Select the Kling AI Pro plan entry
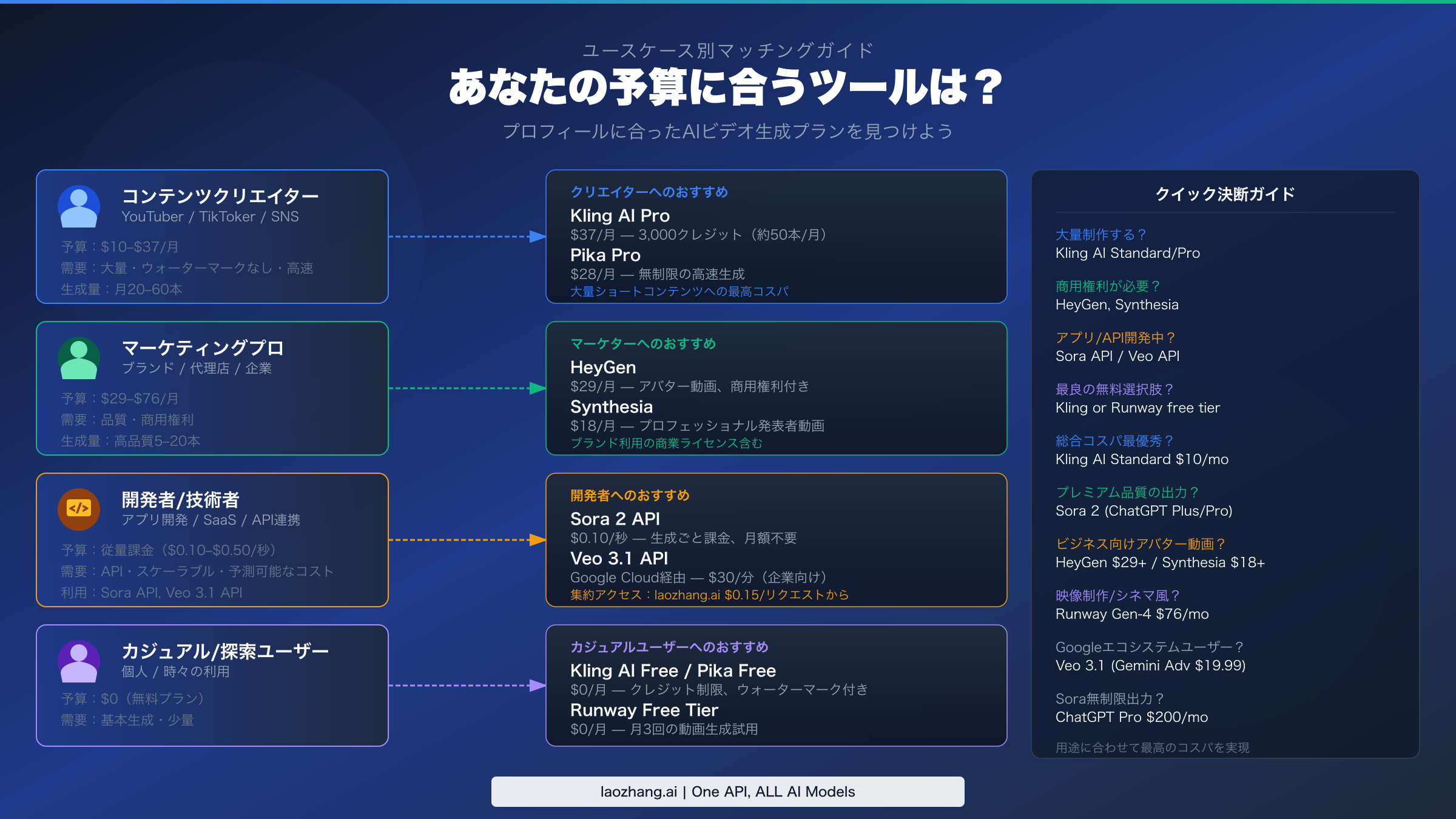Screen dimensions: 1456x819 click(619, 216)
